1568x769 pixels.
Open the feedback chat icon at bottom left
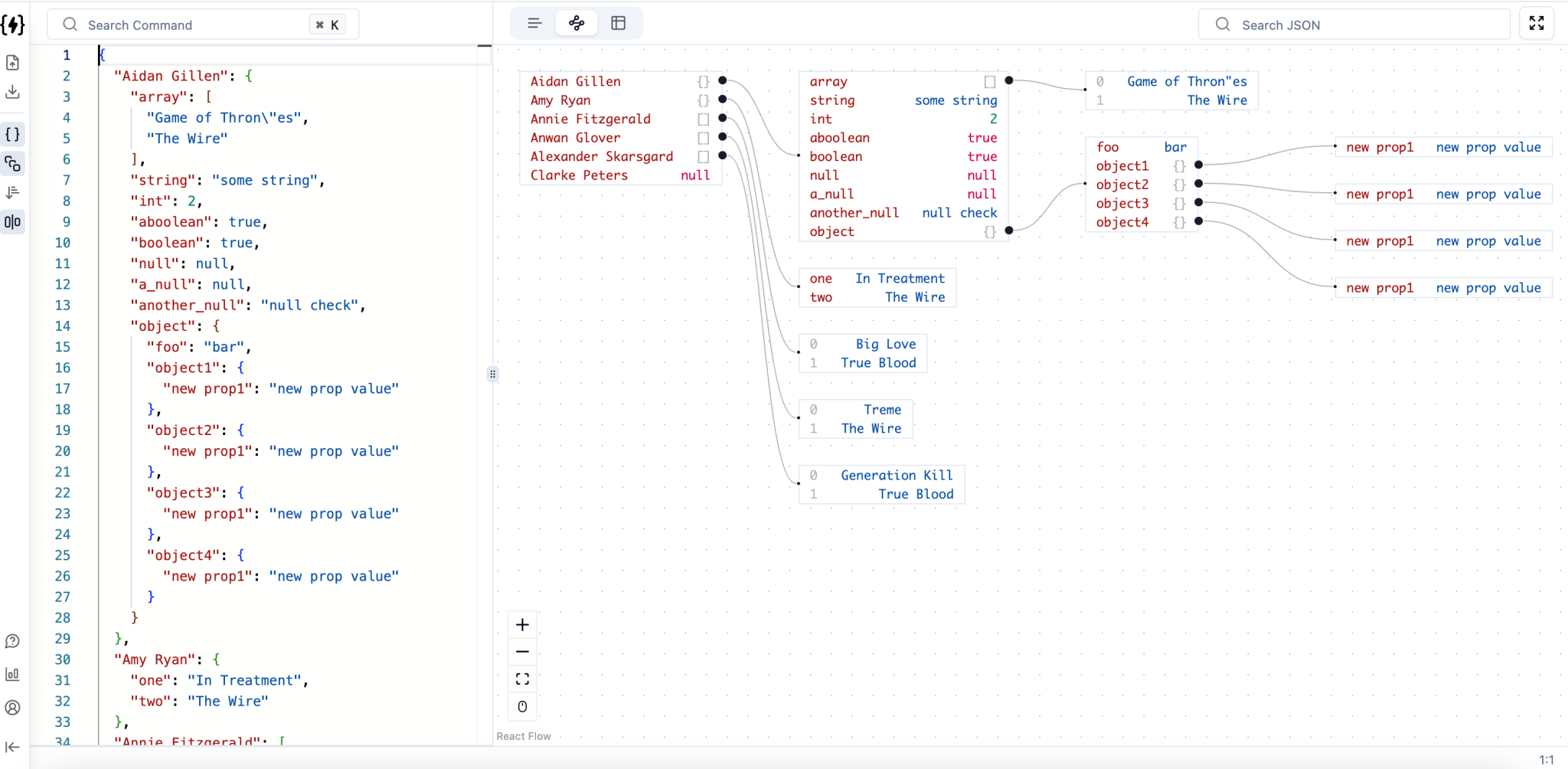[12, 641]
